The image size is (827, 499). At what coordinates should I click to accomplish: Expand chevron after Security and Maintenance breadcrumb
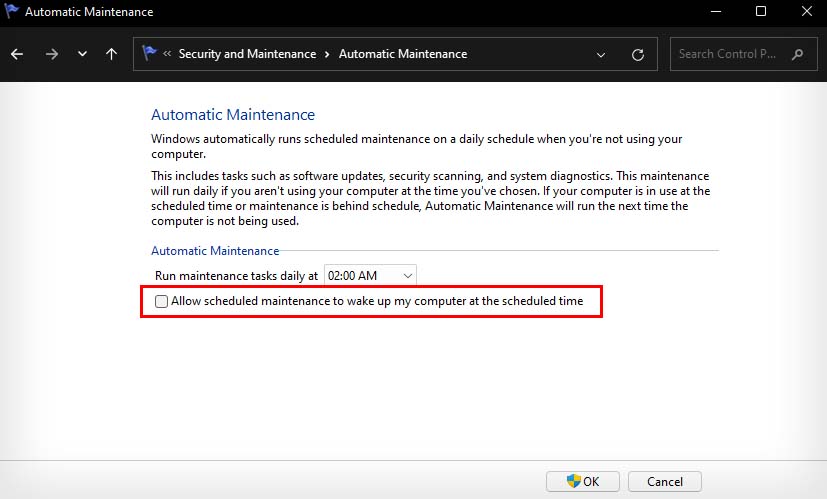click(x=327, y=54)
